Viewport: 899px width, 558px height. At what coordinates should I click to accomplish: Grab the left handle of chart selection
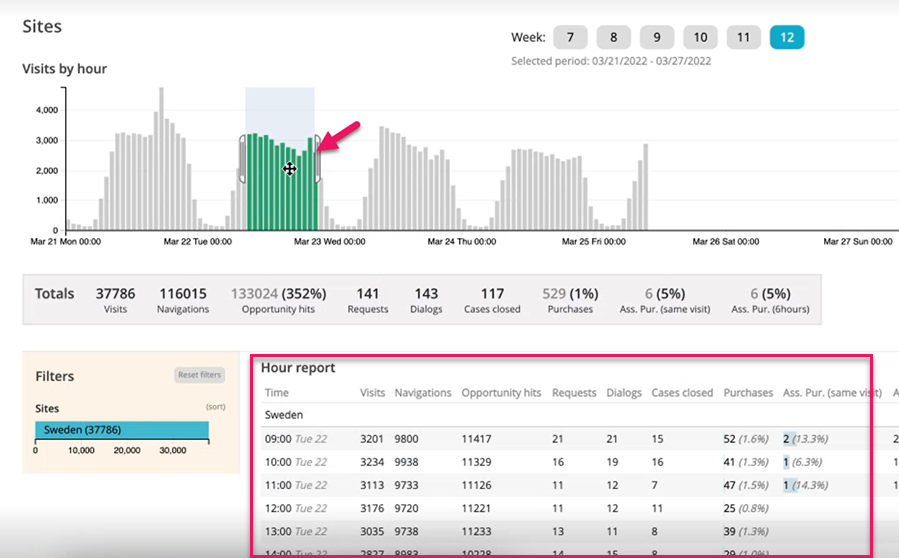[x=242, y=160]
